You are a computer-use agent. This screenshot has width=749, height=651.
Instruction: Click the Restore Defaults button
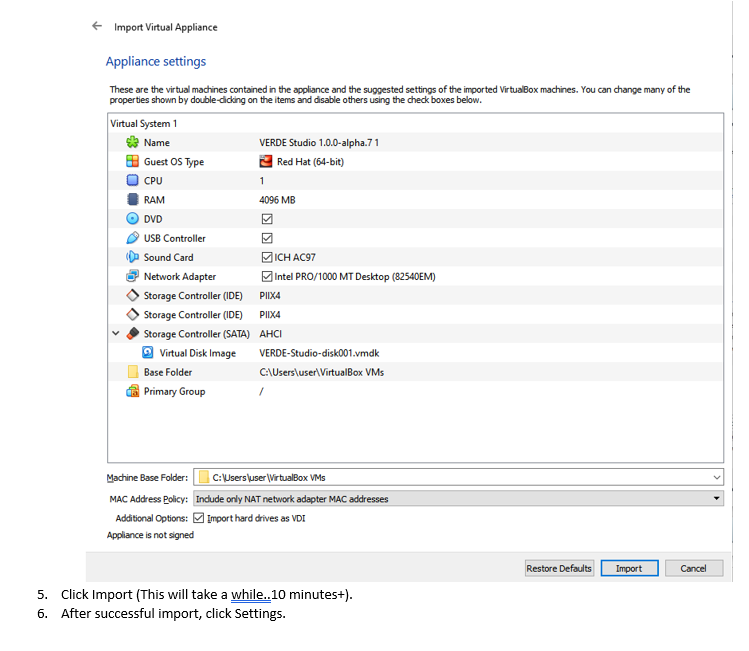click(x=559, y=568)
